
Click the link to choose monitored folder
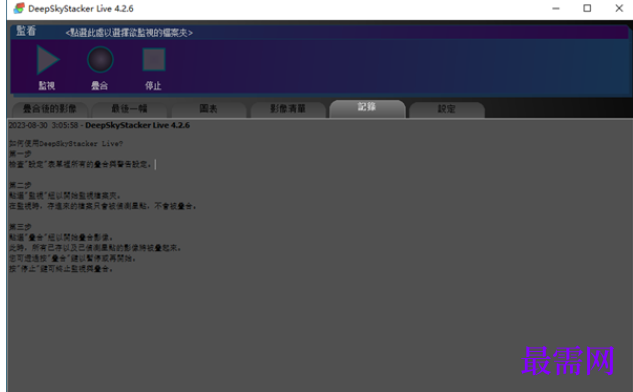pos(129,33)
